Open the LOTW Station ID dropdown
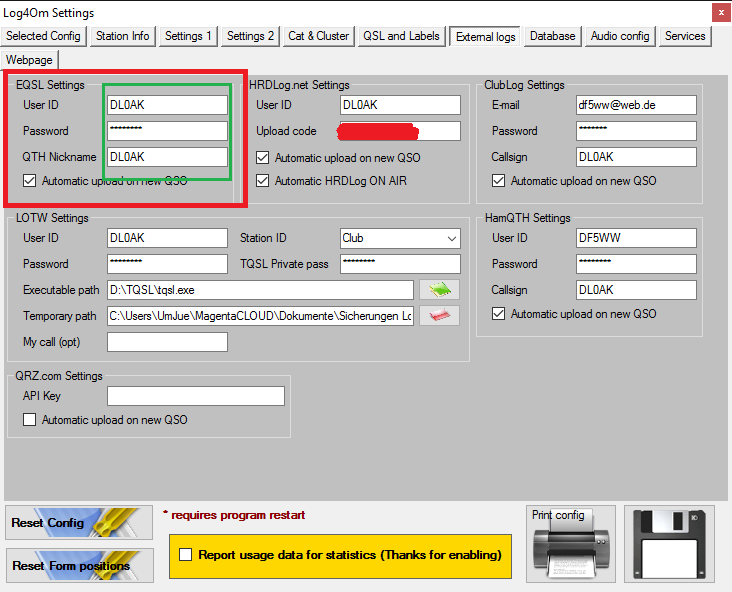Viewport: 732px width, 592px height. coord(451,238)
